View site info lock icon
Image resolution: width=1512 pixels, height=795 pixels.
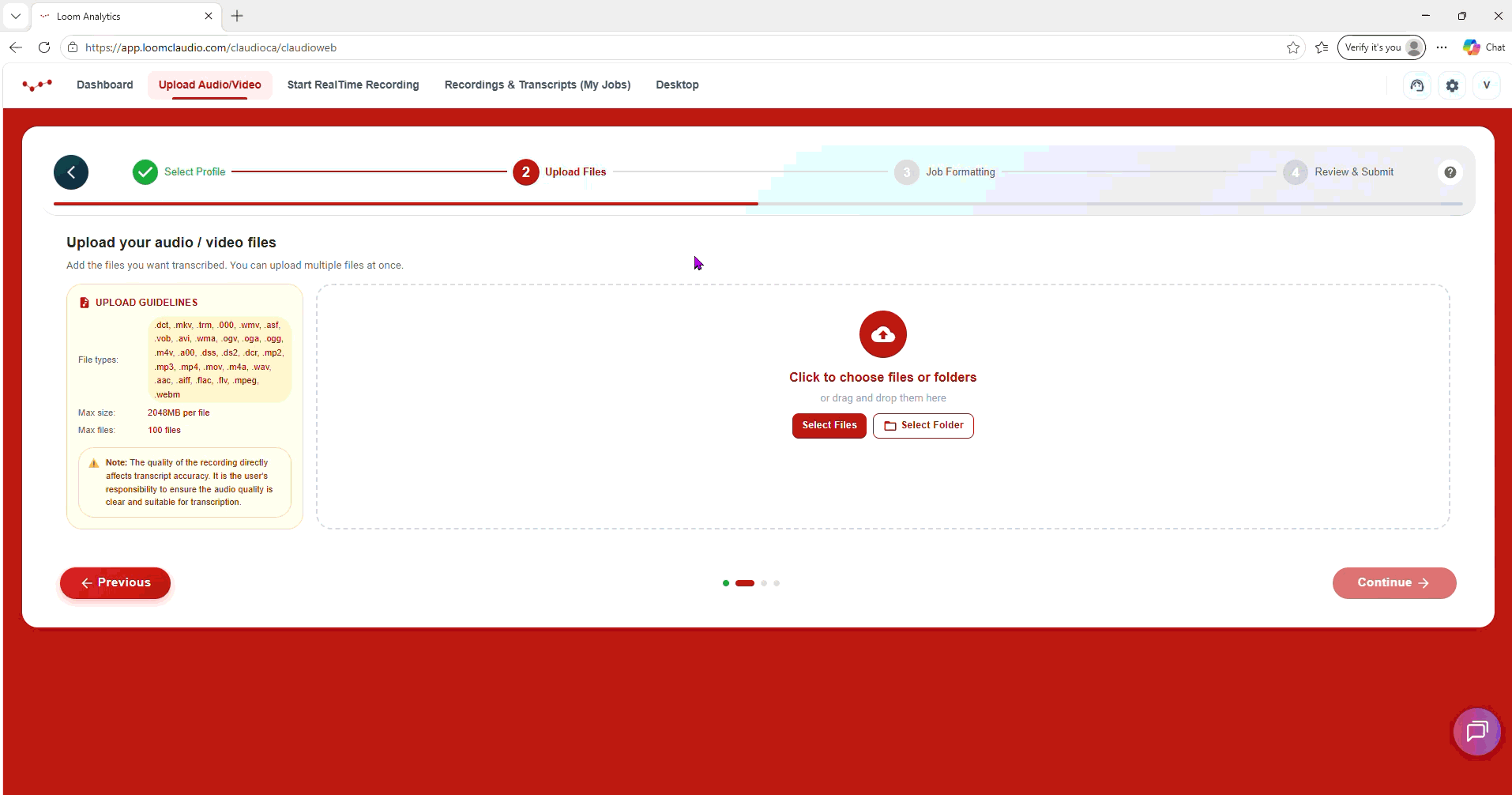point(73,47)
